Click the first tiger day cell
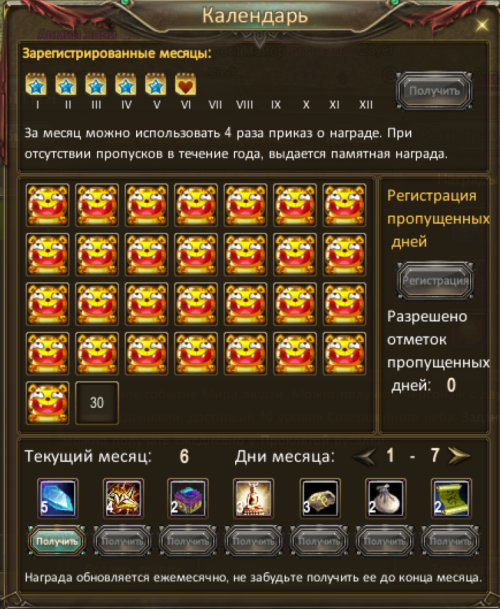The height and width of the screenshot is (609, 500). (x=48, y=205)
